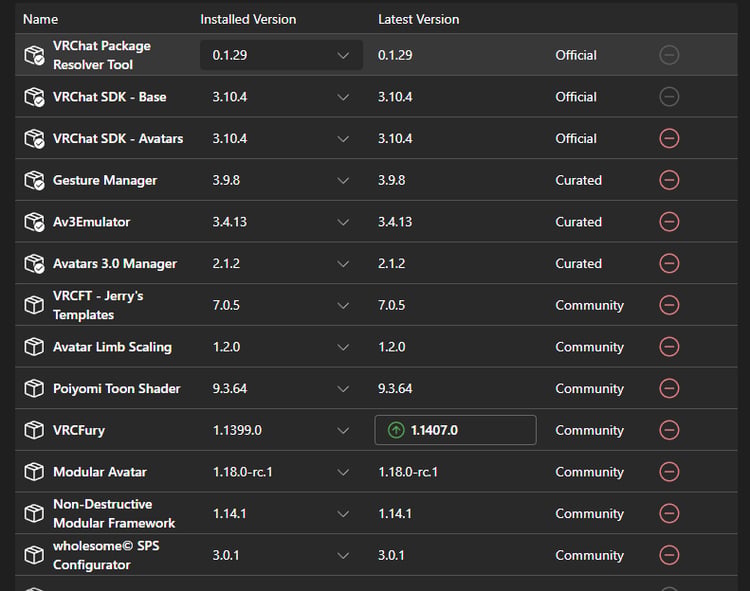Remove Avatars 3.0 Manager package

coord(669,263)
